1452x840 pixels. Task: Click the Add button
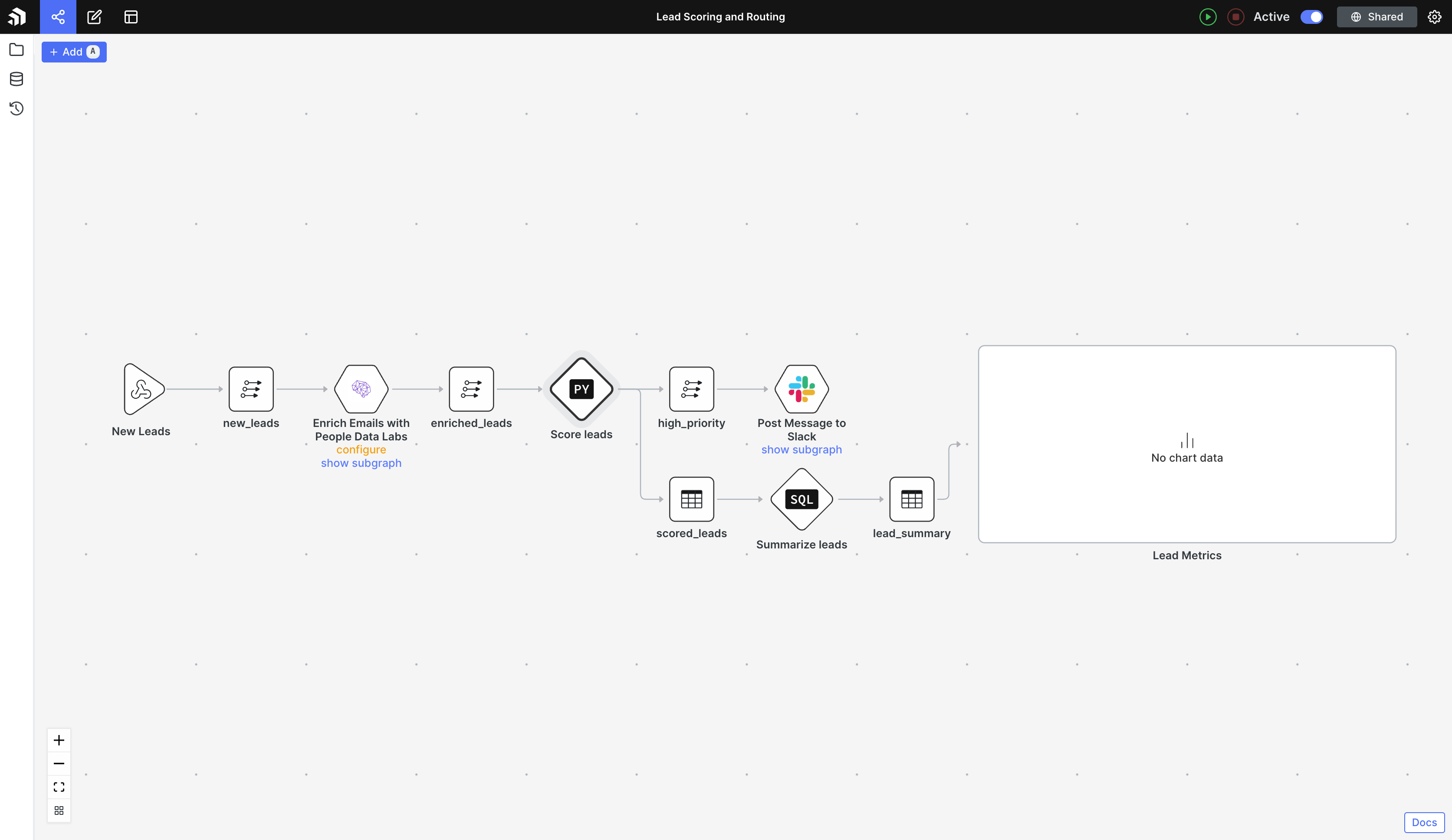(x=74, y=52)
